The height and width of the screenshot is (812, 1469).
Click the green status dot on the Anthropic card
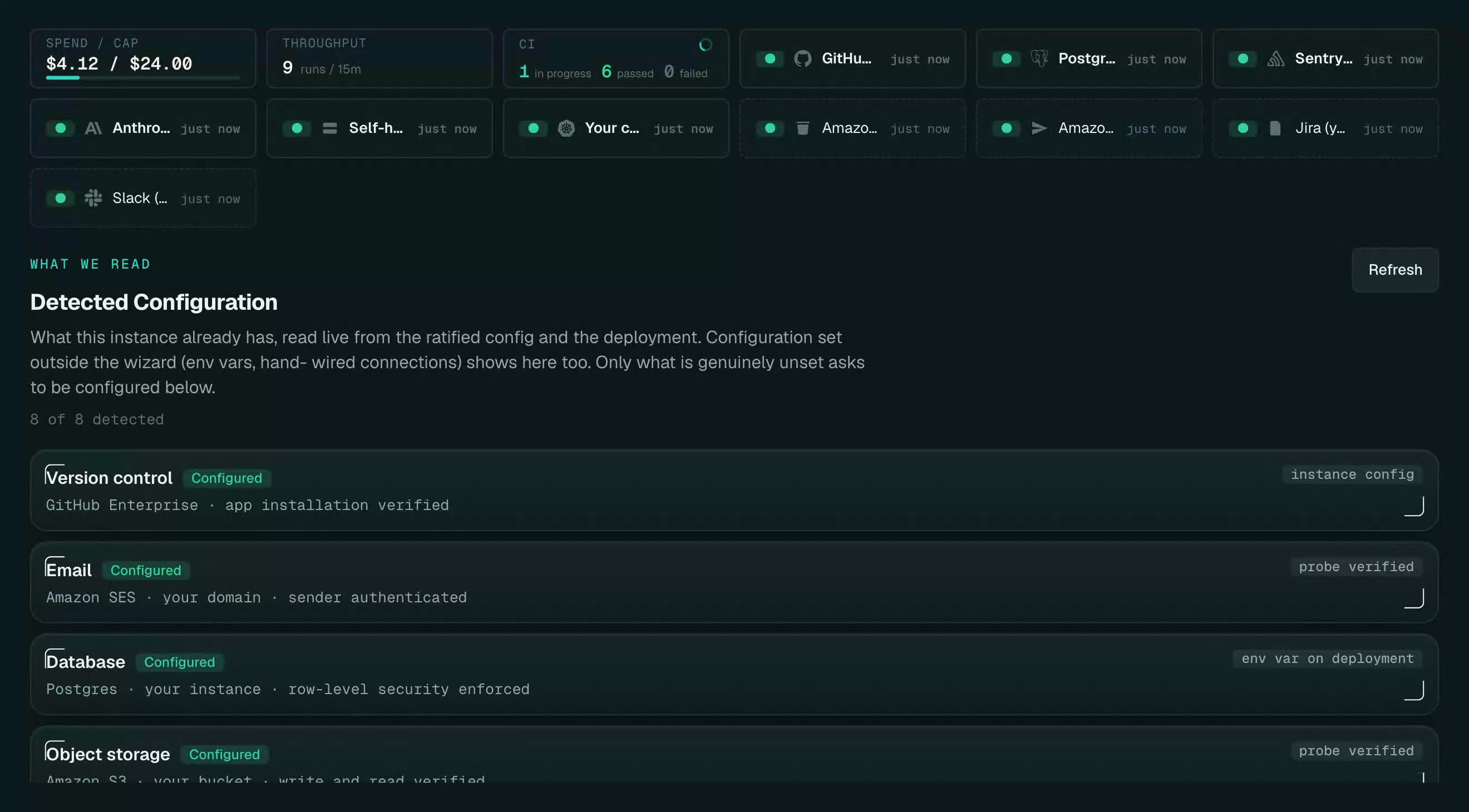[61, 128]
